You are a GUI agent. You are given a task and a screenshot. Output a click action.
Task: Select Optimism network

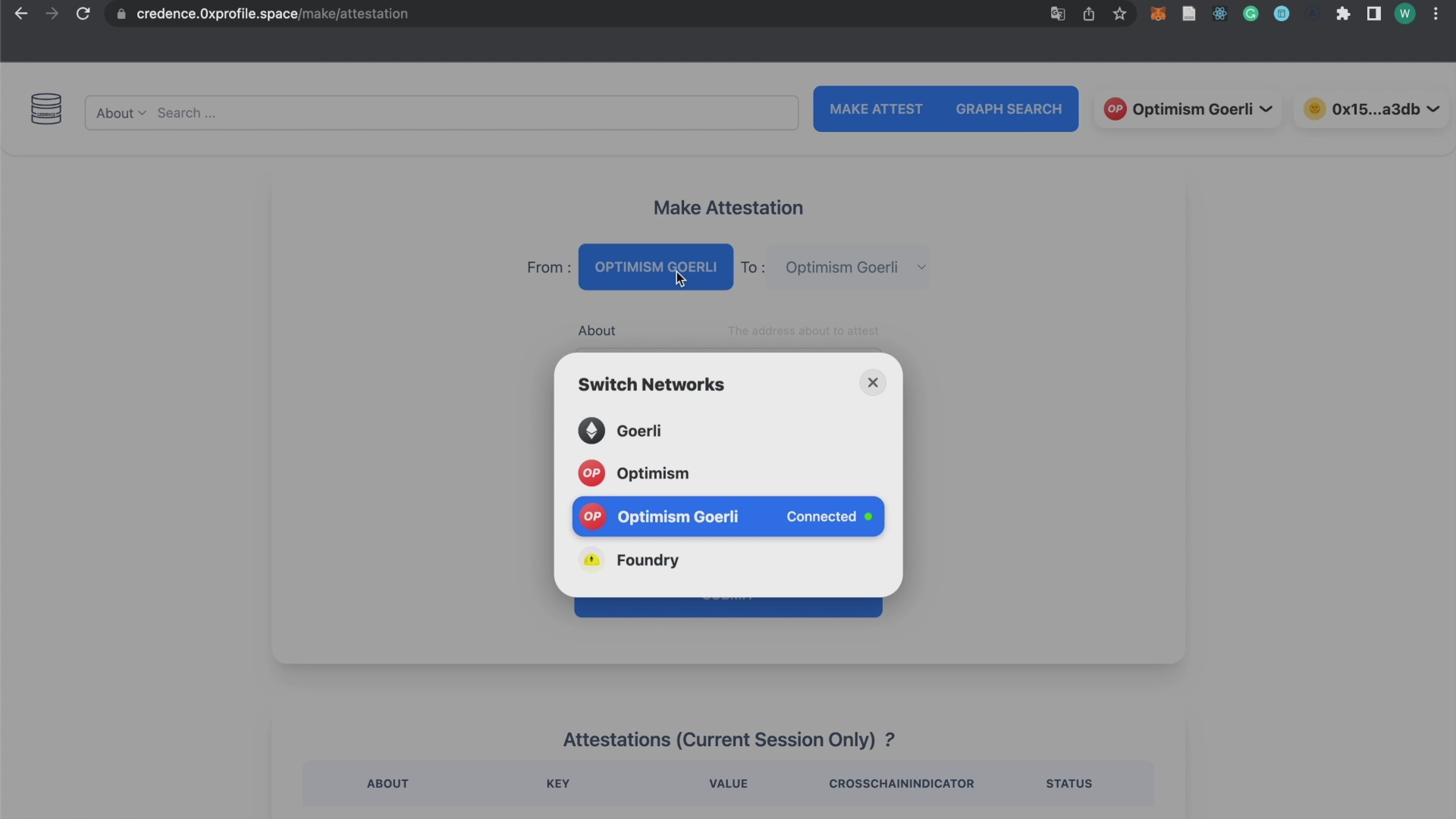[x=728, y=473]
